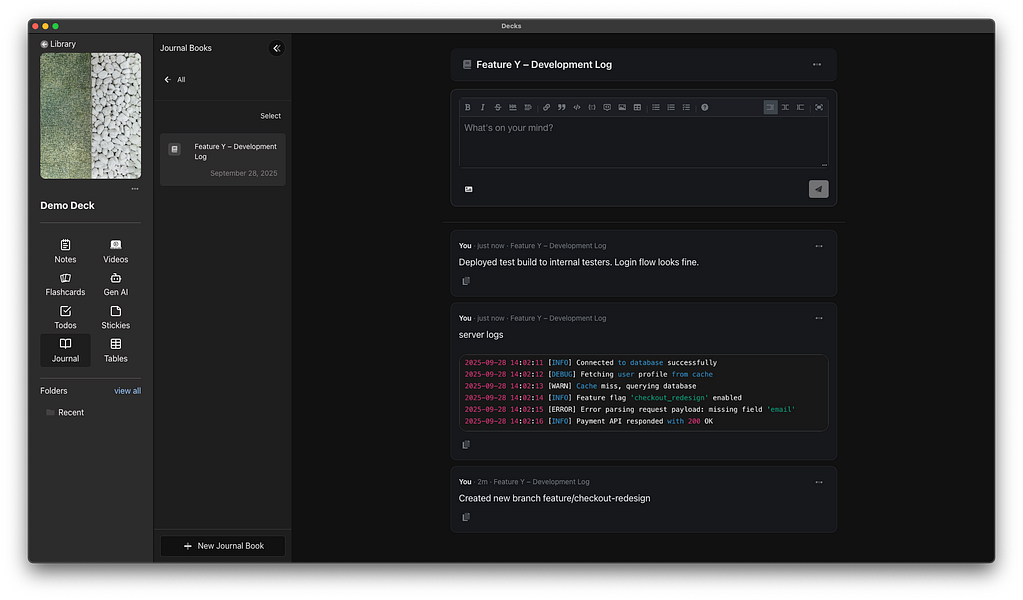Click the New Journal Book button
The image size is (1023, 600).
pos(223,546)
